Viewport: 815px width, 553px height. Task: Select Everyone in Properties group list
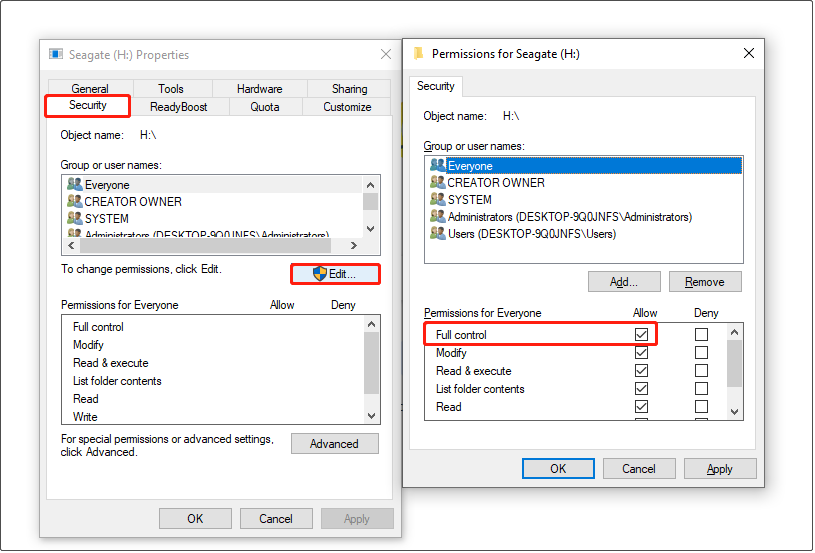[x=212, y=185]
